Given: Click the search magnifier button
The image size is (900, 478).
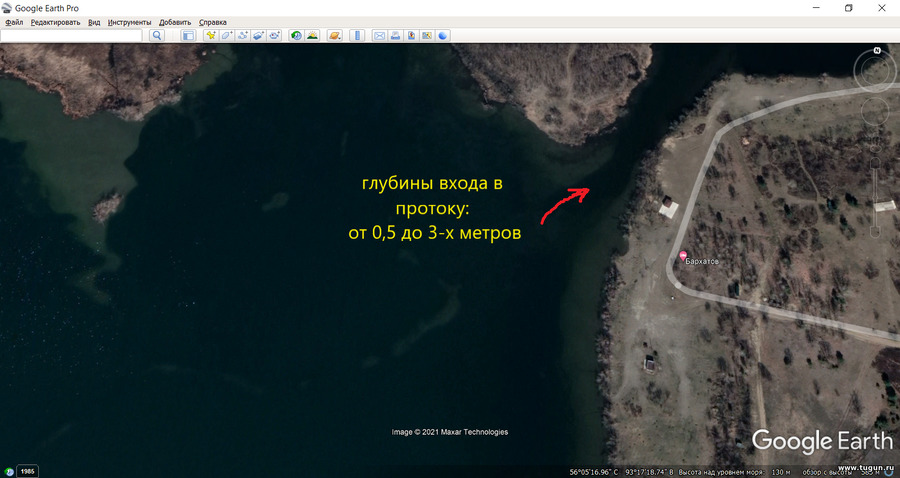Looking at the screenshot, I should coord(157,36).
